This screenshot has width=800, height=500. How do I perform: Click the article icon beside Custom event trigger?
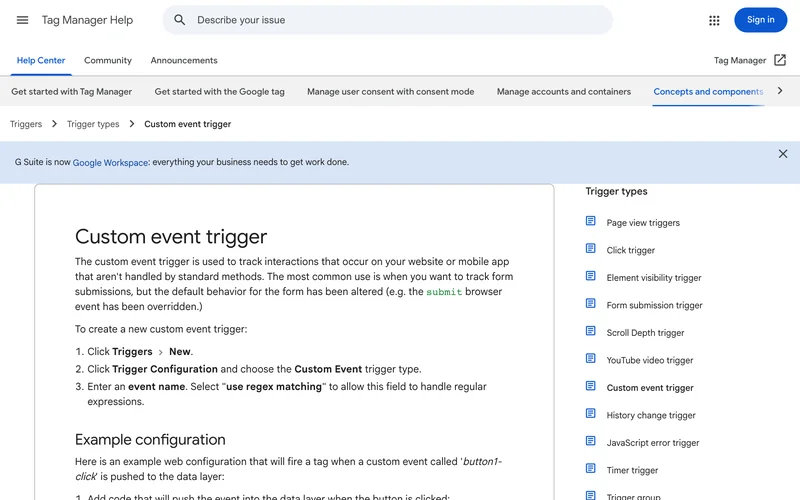[x=590, y=386]
